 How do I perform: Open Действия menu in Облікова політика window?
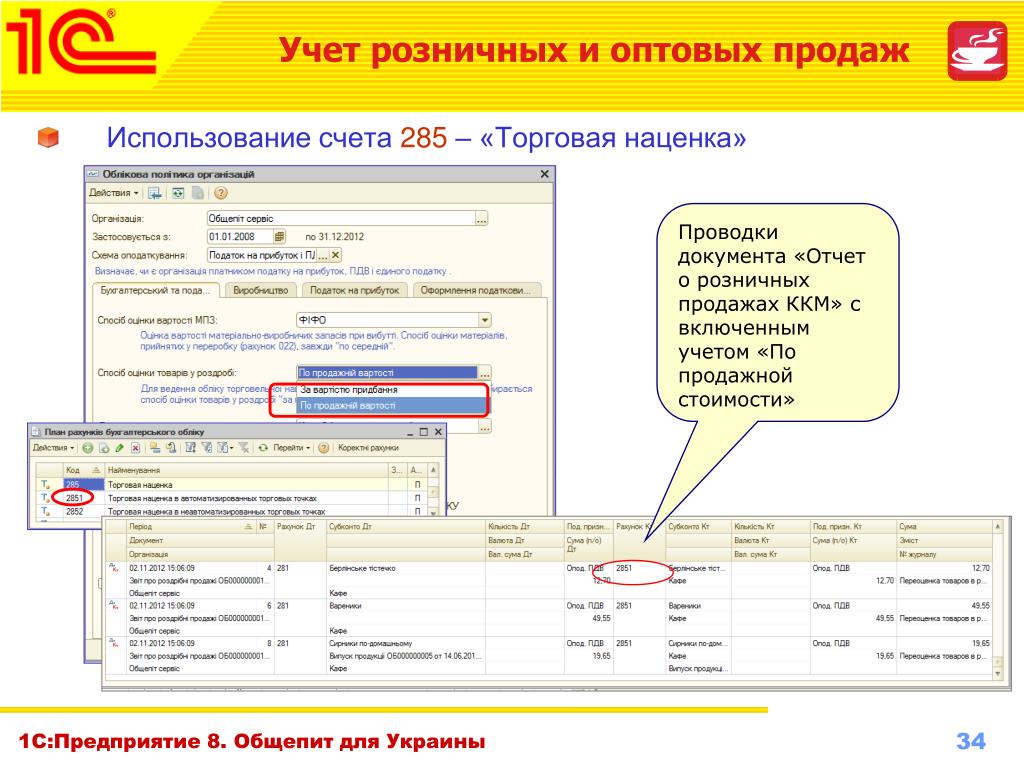coord(113,193)
